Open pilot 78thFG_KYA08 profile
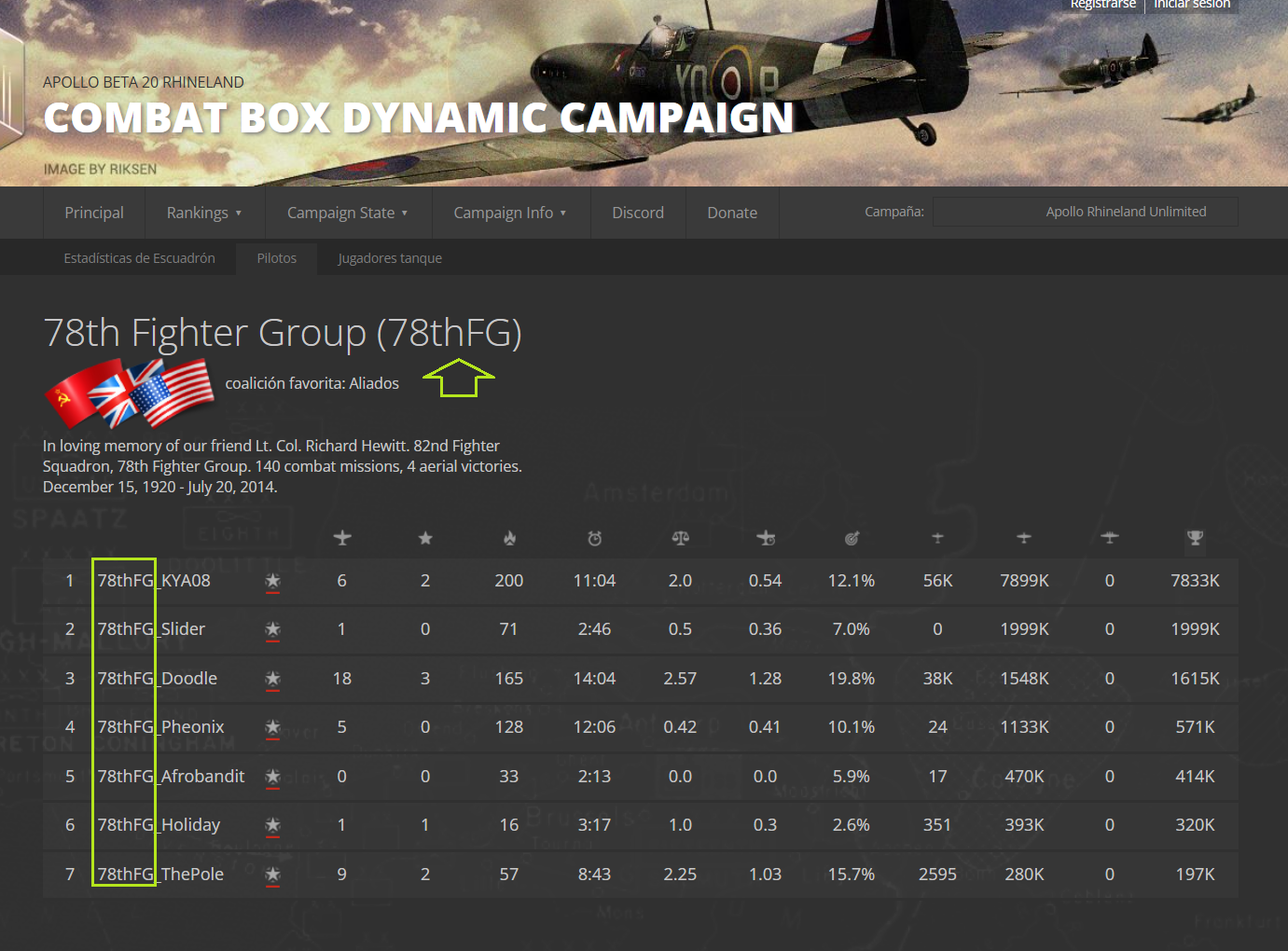 click(x=154, y=580)
